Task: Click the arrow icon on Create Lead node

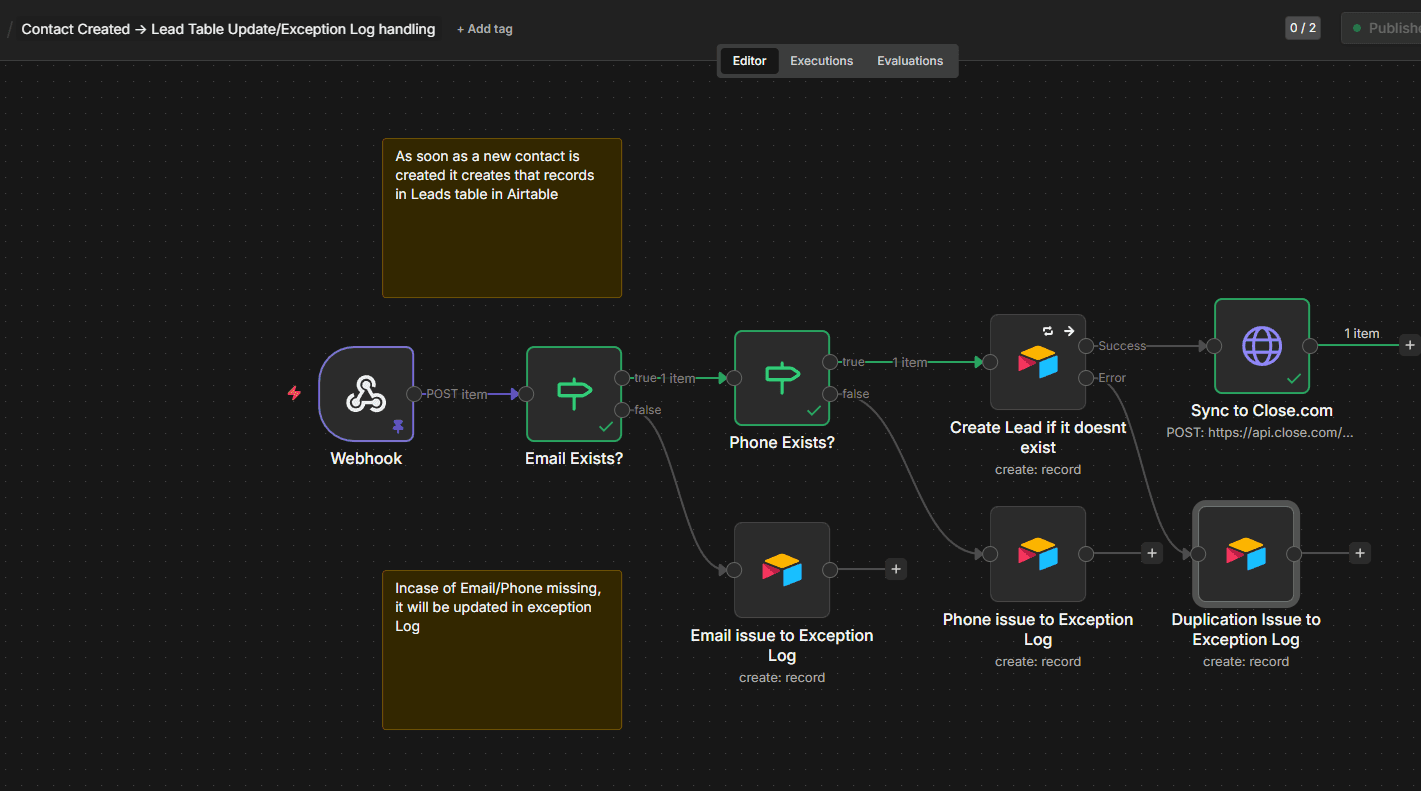Action: tap(1069, 330)
